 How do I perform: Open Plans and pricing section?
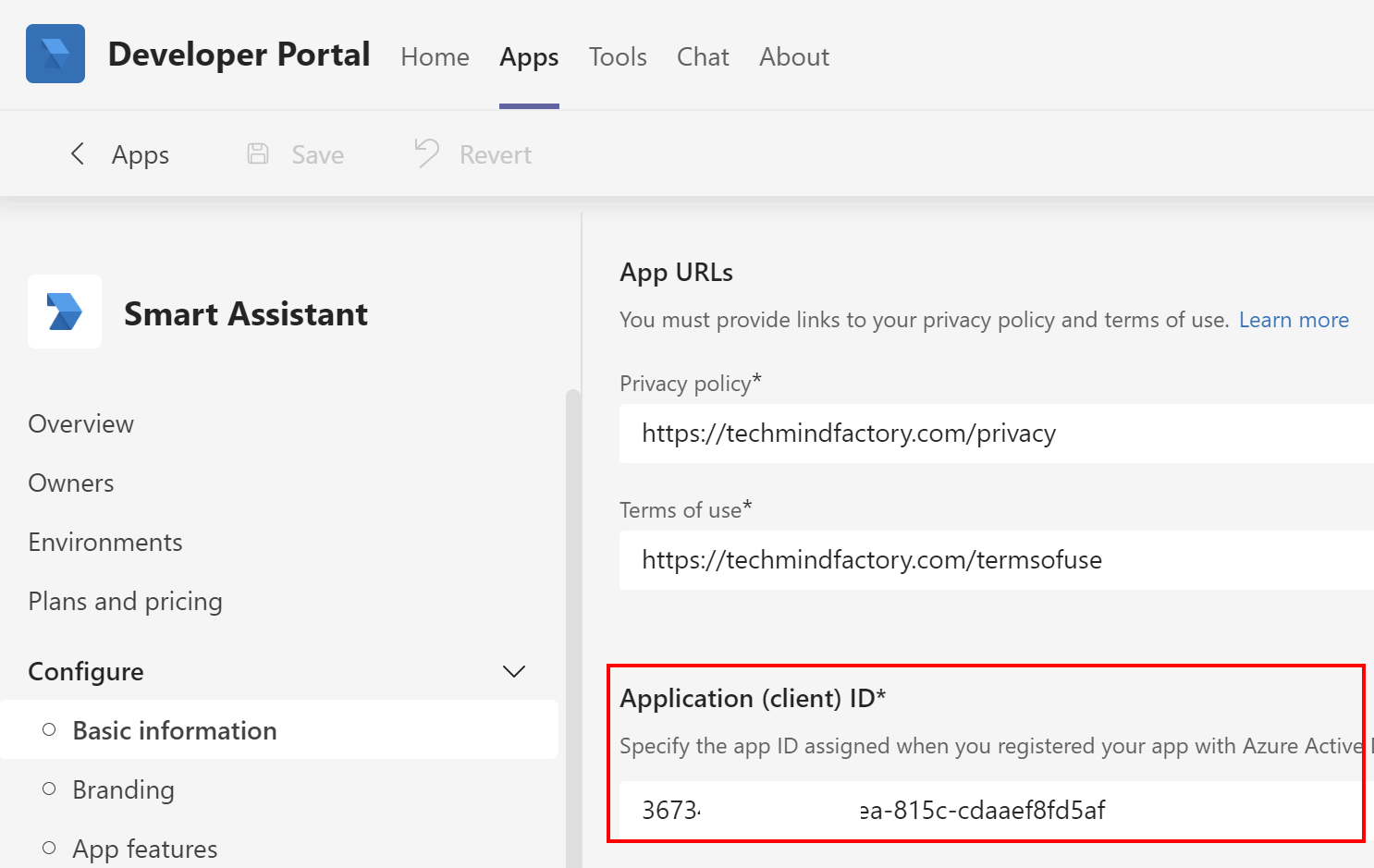(x=125, y=601)
